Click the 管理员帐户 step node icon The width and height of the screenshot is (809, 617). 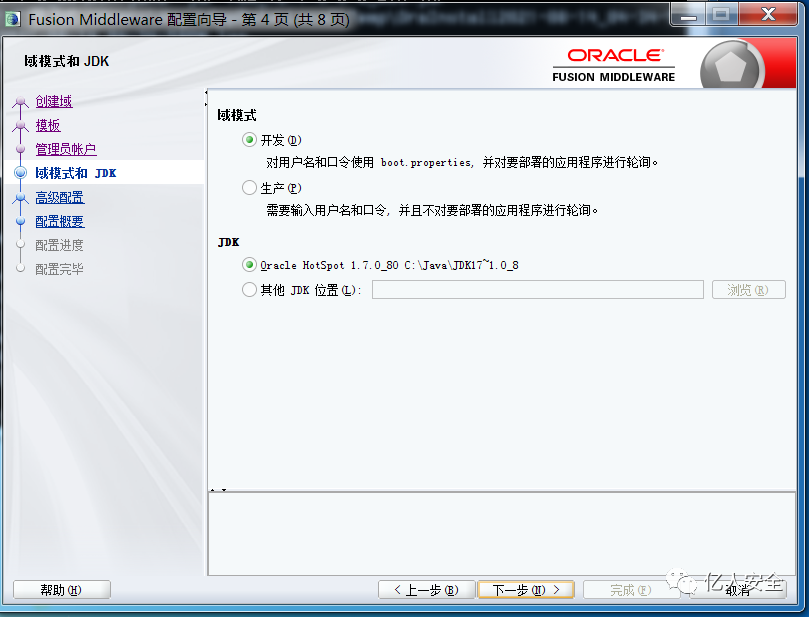click(x=21, y=149)
